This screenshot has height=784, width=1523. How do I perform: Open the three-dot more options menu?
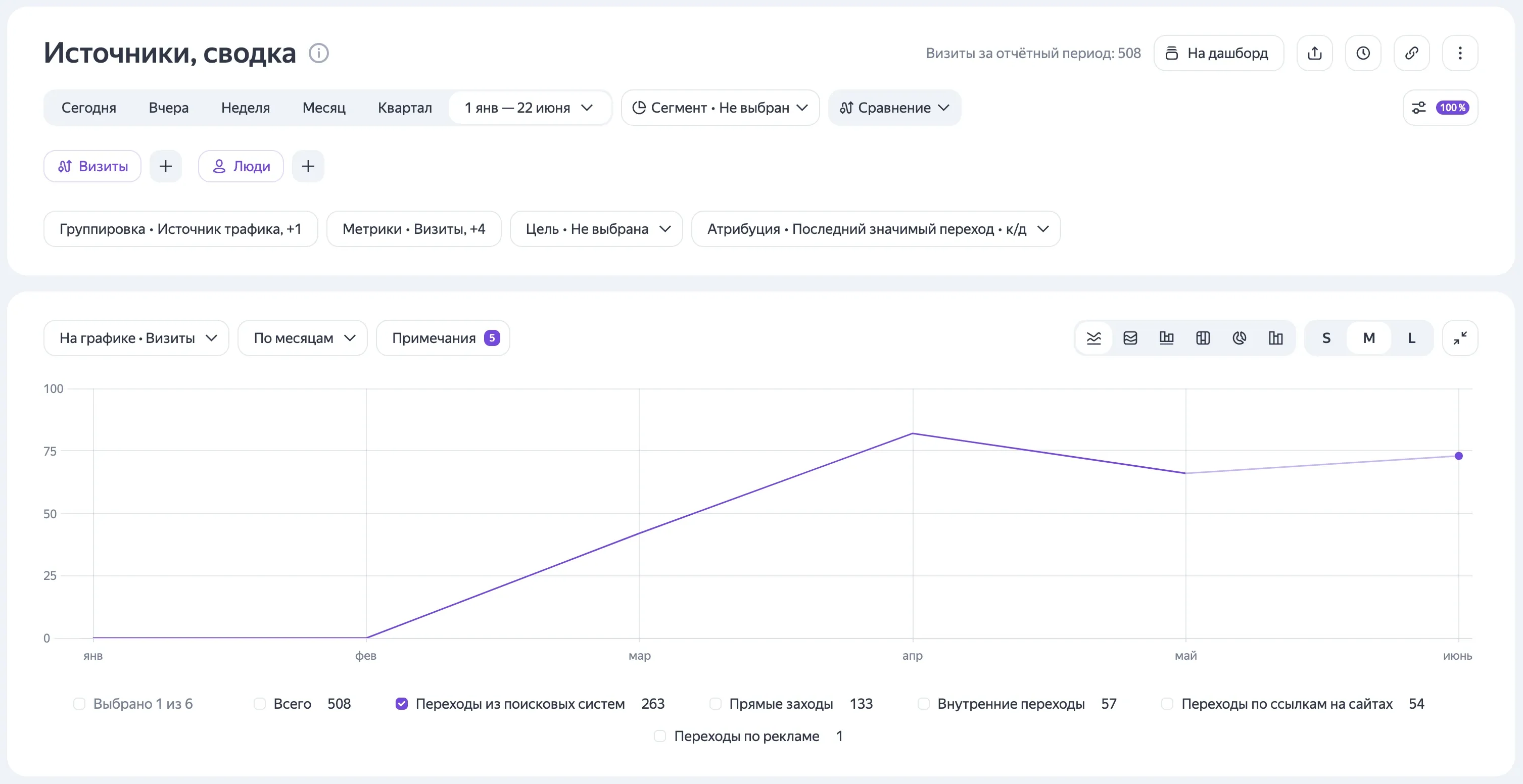pyautogui.click(x=1460, y=53)
